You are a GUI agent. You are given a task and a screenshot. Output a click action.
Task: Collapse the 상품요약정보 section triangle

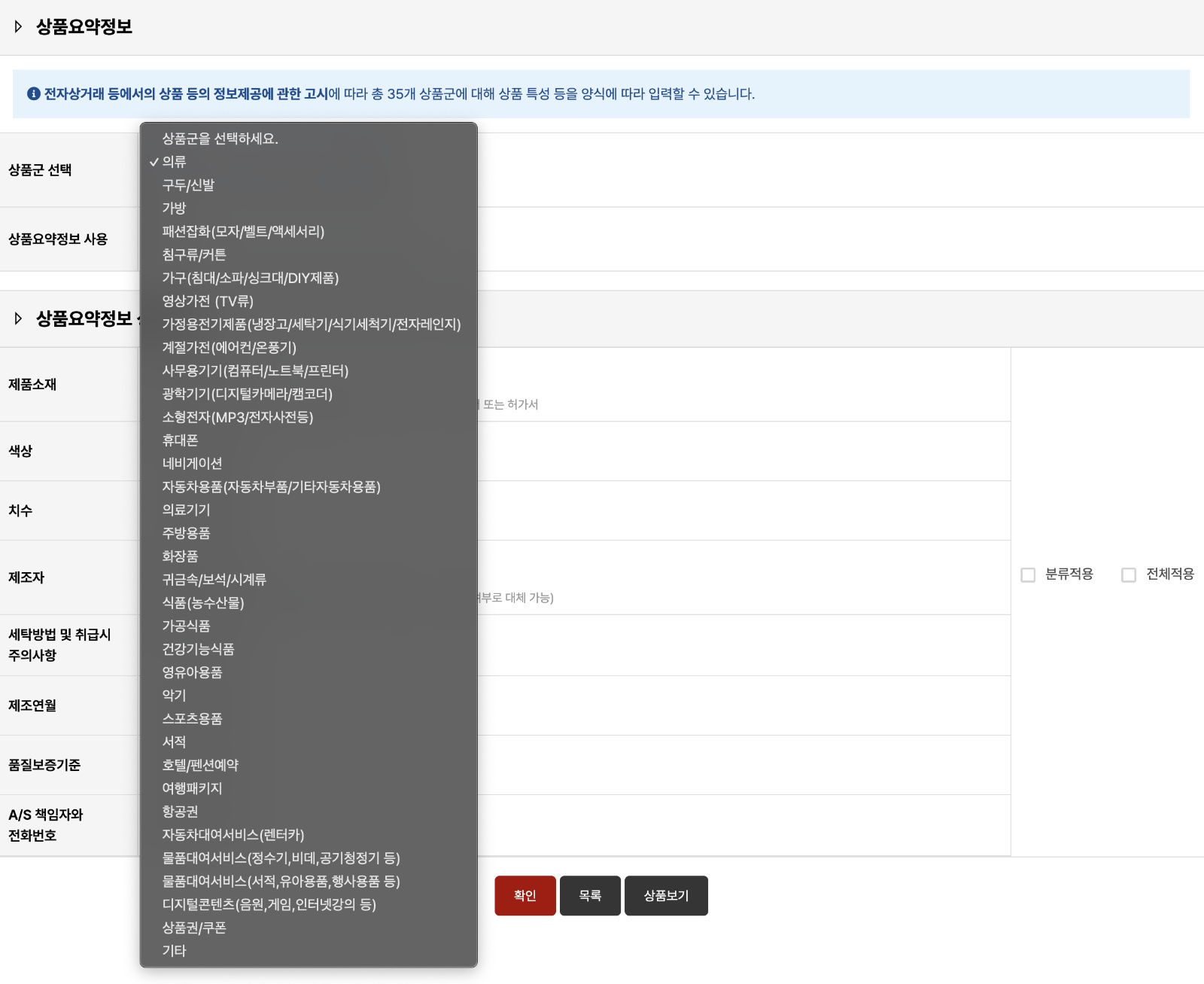coord(18,26)
